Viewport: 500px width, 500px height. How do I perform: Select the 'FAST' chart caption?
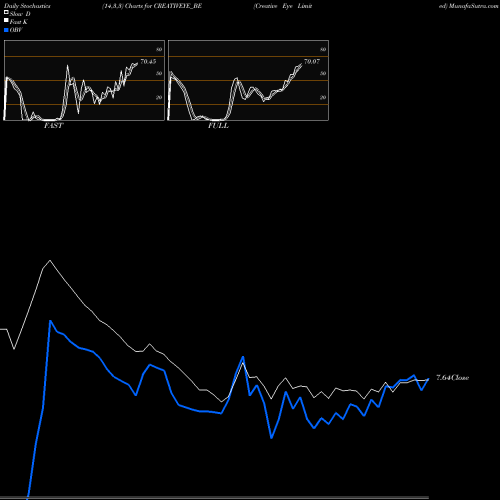click(x=53, y=126)
